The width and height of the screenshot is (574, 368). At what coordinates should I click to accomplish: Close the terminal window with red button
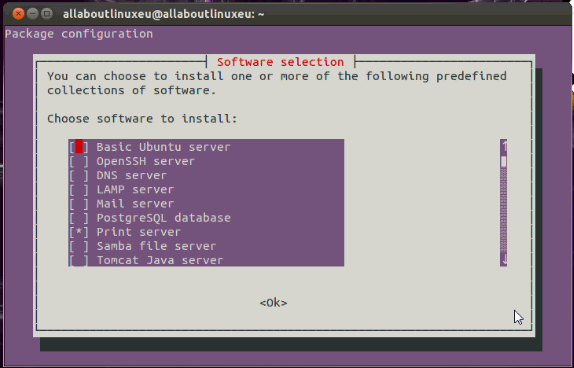[18, 14]
